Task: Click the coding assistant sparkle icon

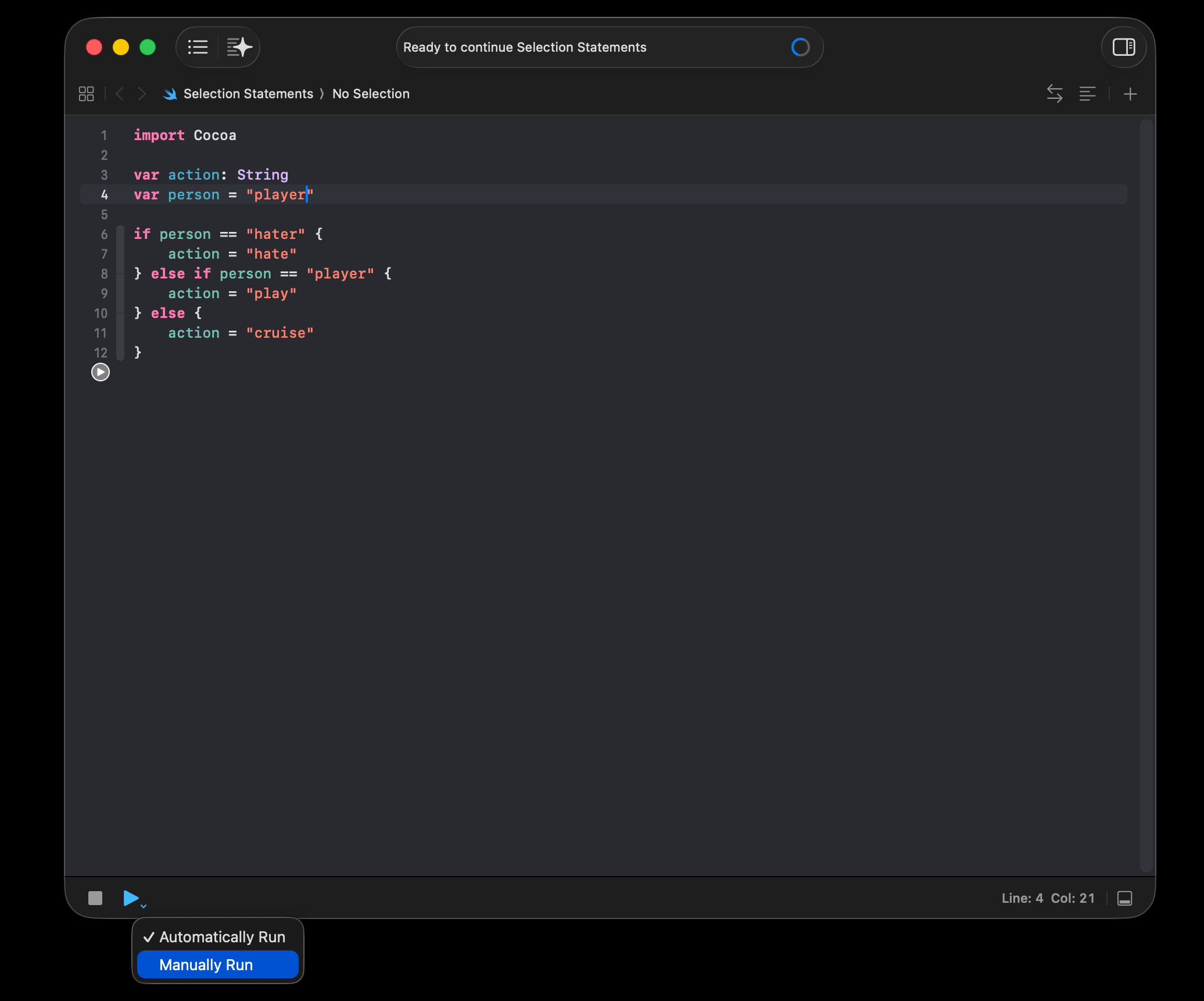Action: pyautogui.click(x=239, y=47)
